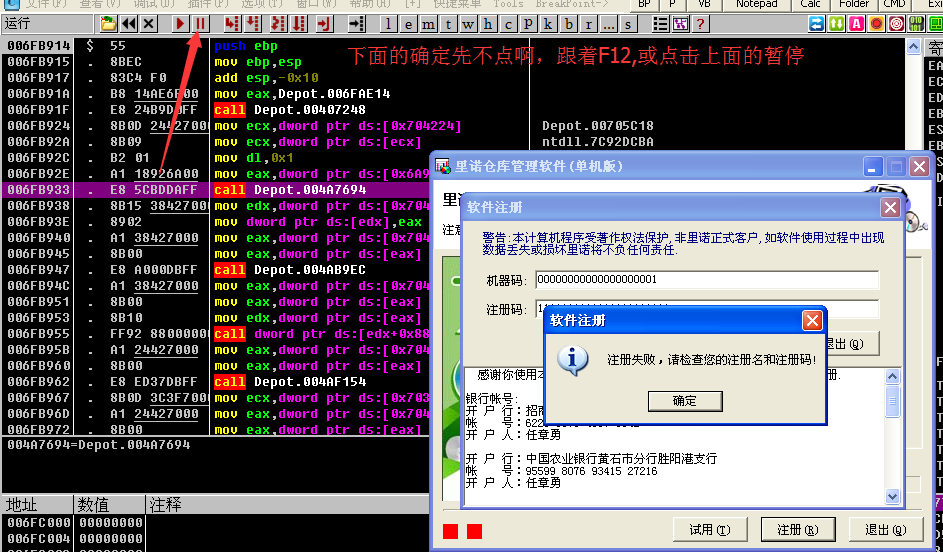
Task: Click the red target plugin icon
Action: click(896, 24)
